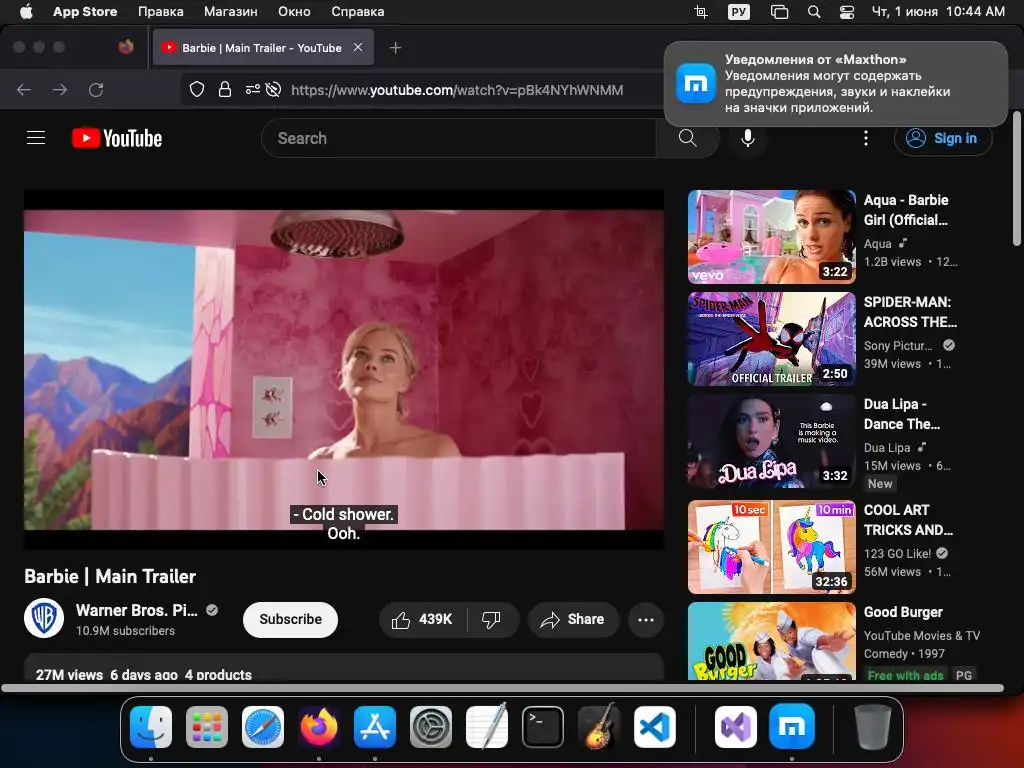Open the Магазин menu

point(231,11)
